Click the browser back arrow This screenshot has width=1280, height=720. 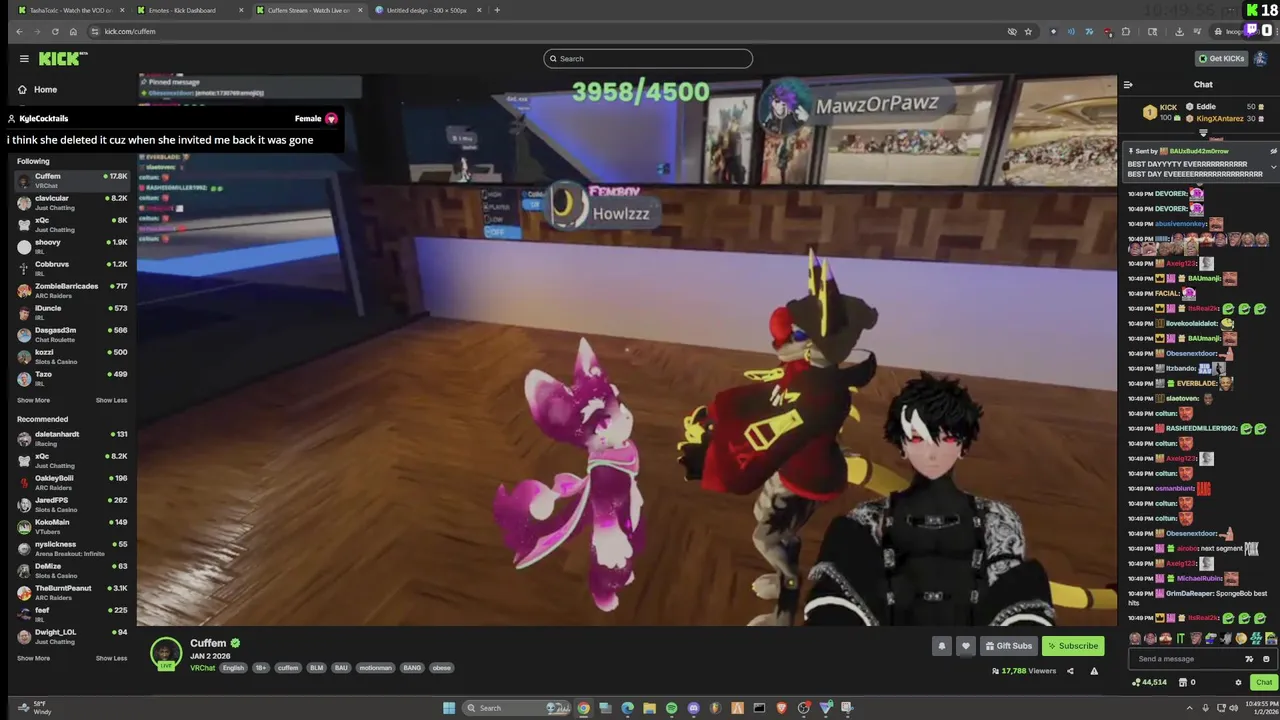pyautogui.click(x=19, y=31)
